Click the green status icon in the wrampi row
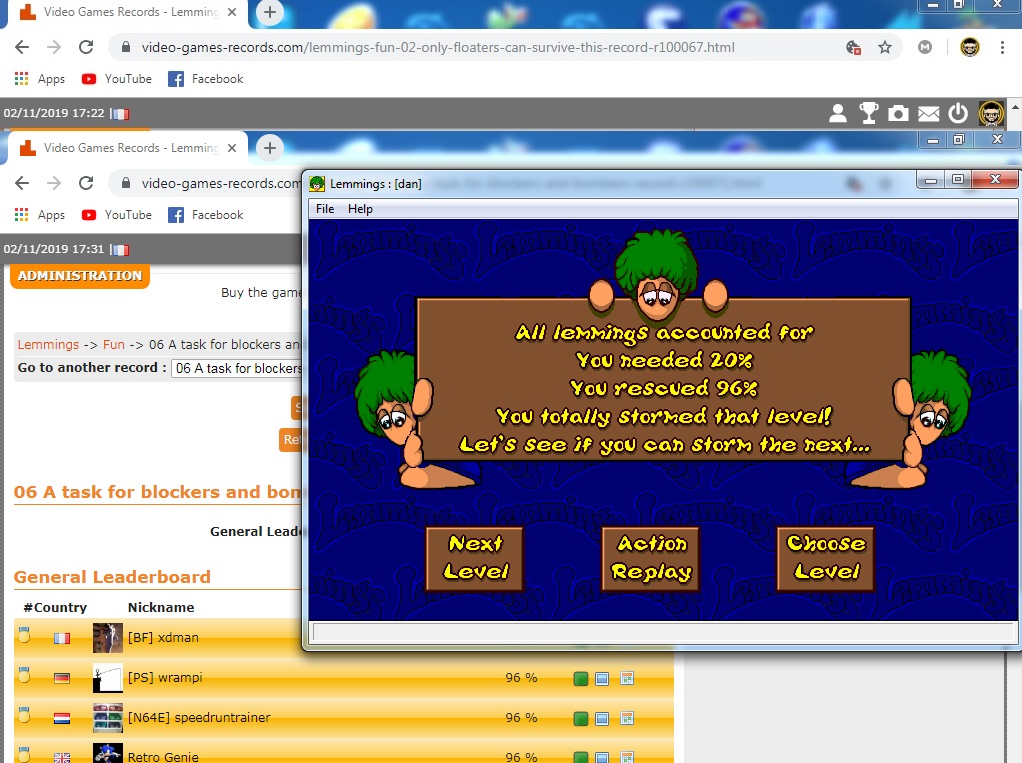Viewport: 1022px width, 763px height. click(580, 679)
